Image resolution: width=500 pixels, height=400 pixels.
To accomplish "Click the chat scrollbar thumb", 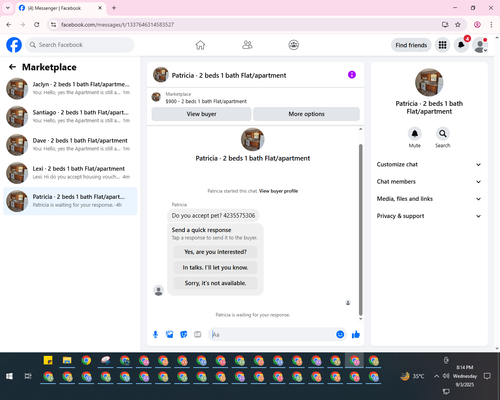I will pyautogui.click(x=360, y=230).
